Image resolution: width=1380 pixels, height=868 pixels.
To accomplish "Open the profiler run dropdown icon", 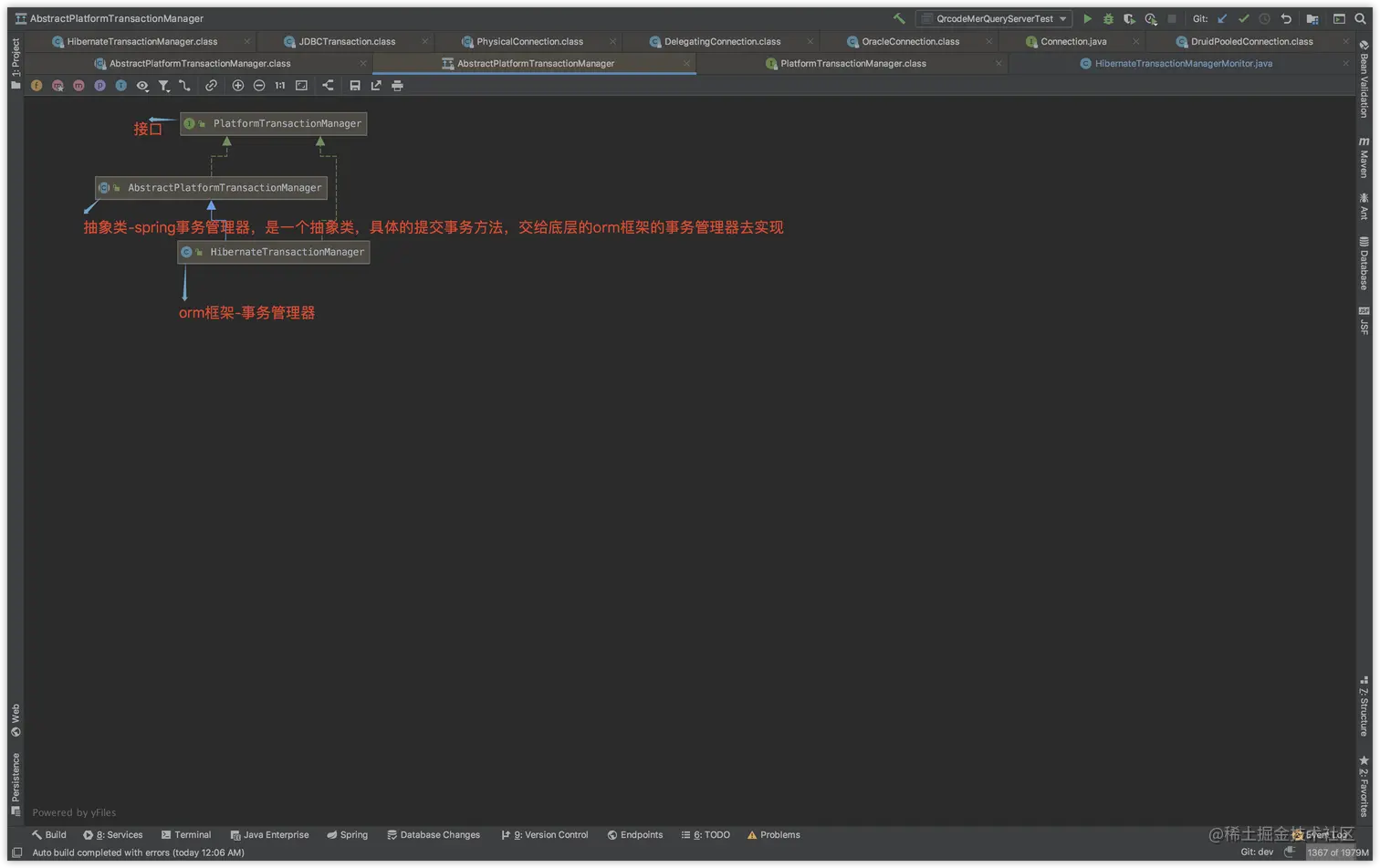I will 1151,18.
